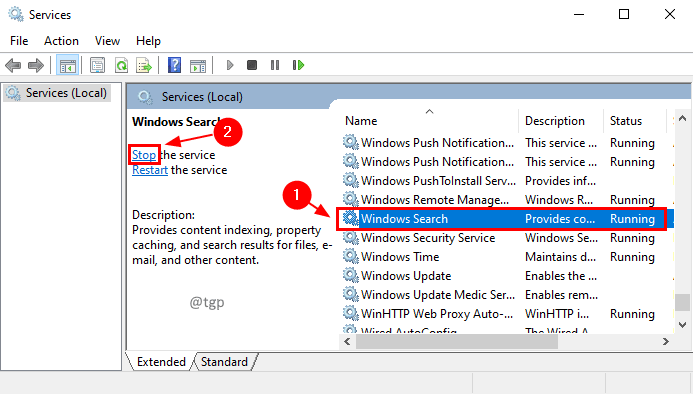This screenshot has height=394, width=693.
Task: Click the Stop the service link
Action: (144, 155)
